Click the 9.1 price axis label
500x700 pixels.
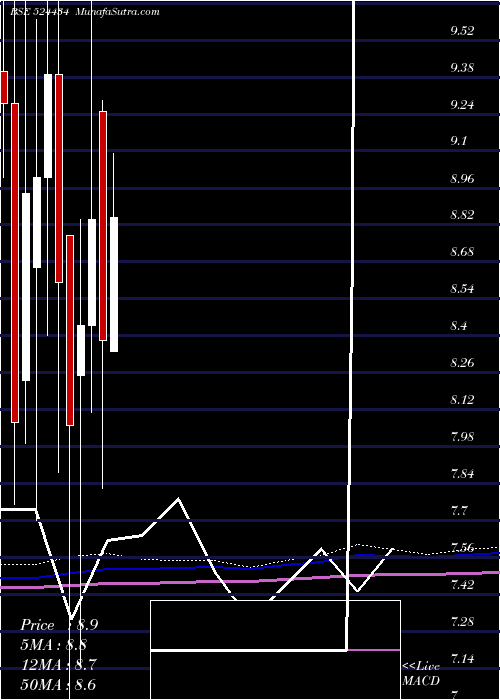click(459, 142)
